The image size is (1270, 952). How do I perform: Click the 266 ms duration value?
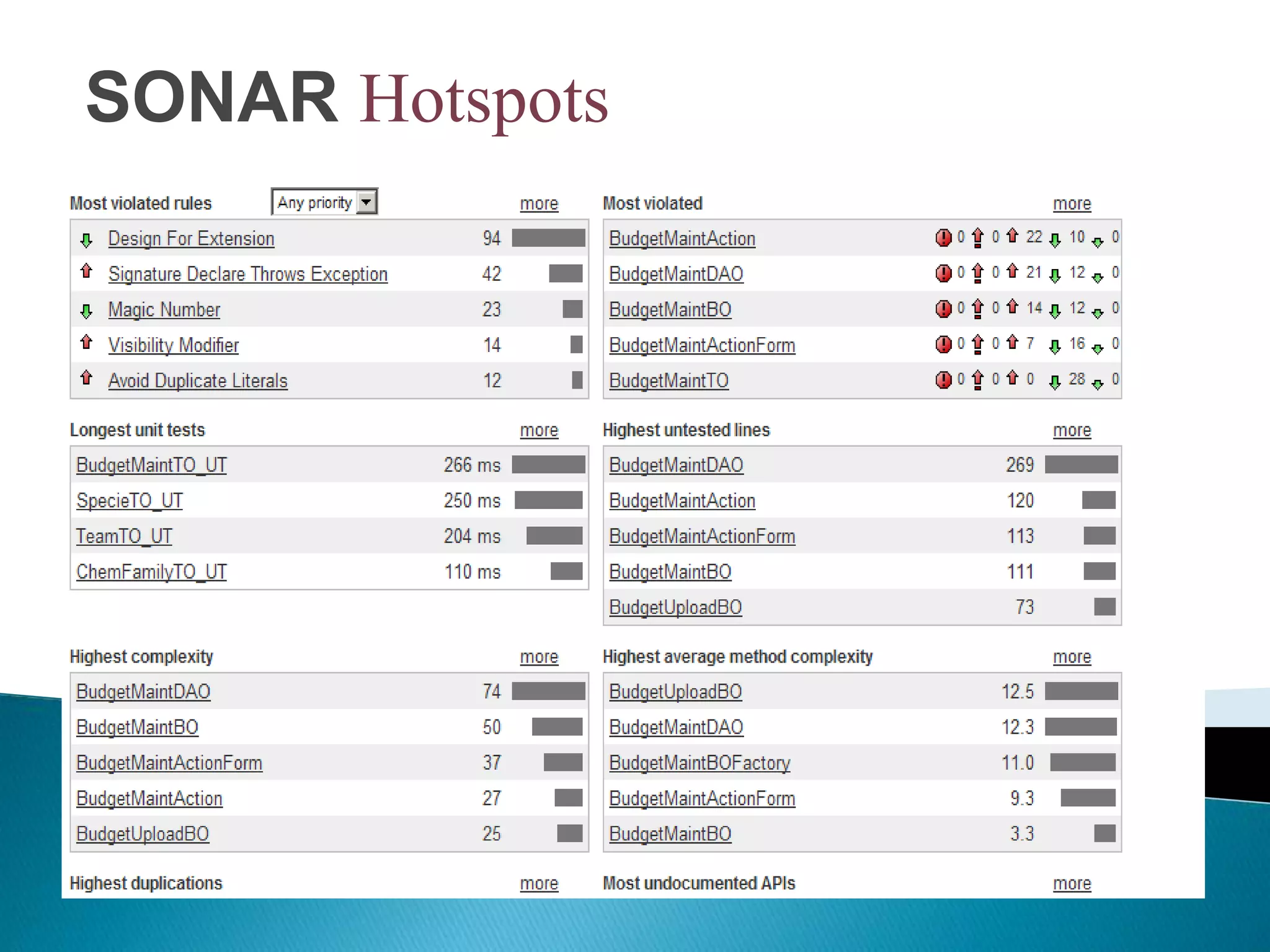coord(472,465)
